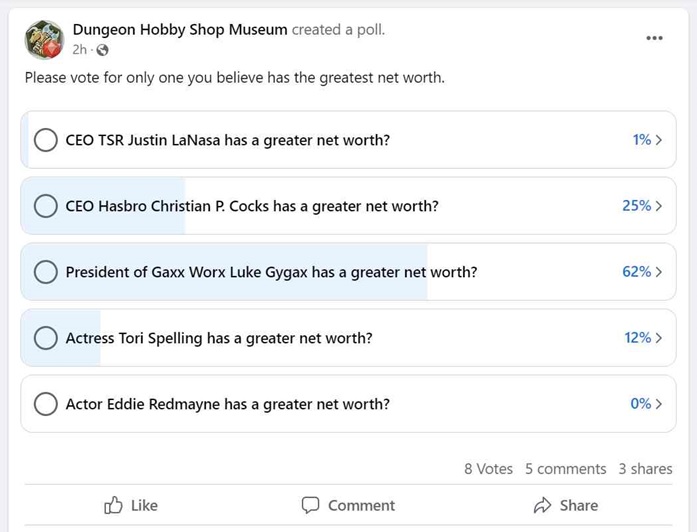Expand voters for the 1% result
Image resolution: width=697 pixels, height=532 pixels.
pos(647,140)
